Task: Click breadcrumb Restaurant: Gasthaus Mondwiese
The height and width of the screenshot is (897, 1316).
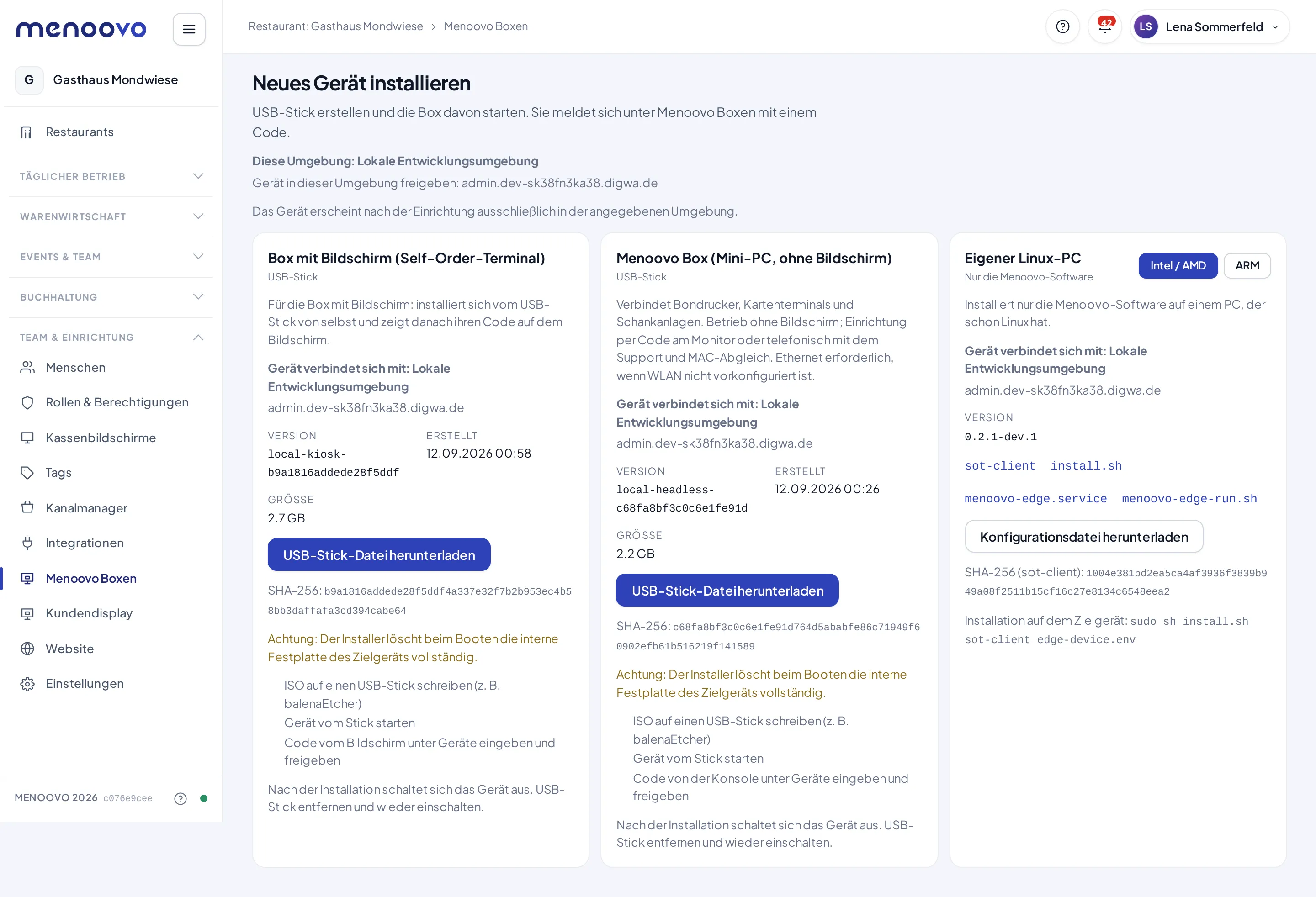Action: 336,26
